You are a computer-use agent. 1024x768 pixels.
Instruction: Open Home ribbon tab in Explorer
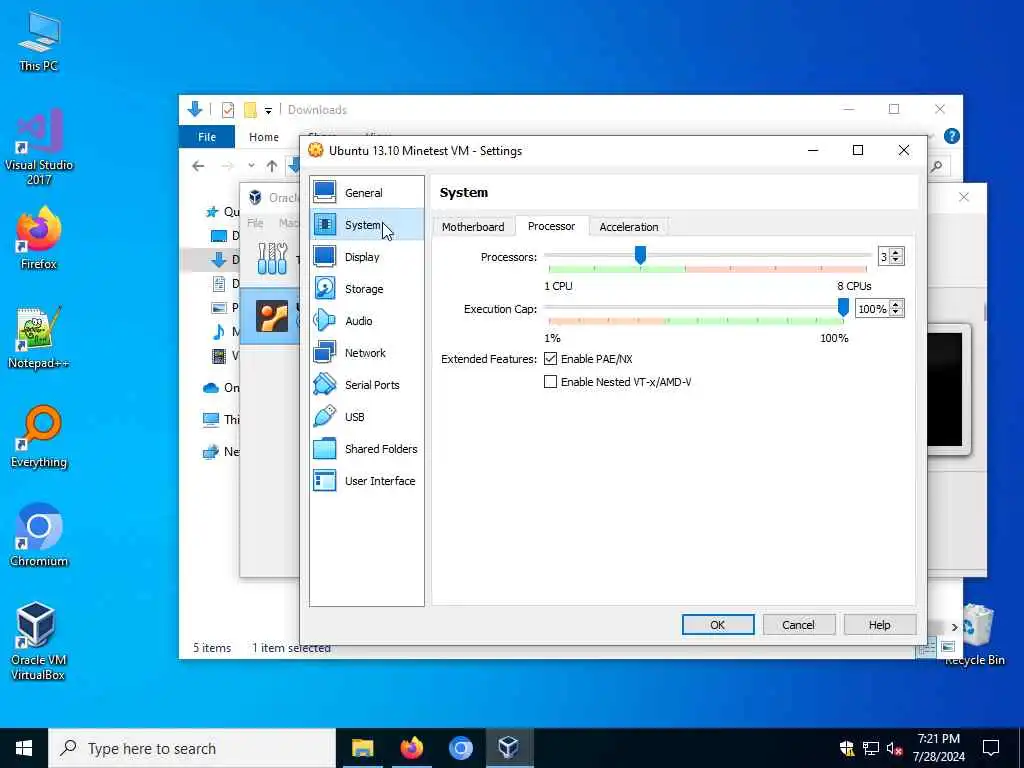coord(264,137)
